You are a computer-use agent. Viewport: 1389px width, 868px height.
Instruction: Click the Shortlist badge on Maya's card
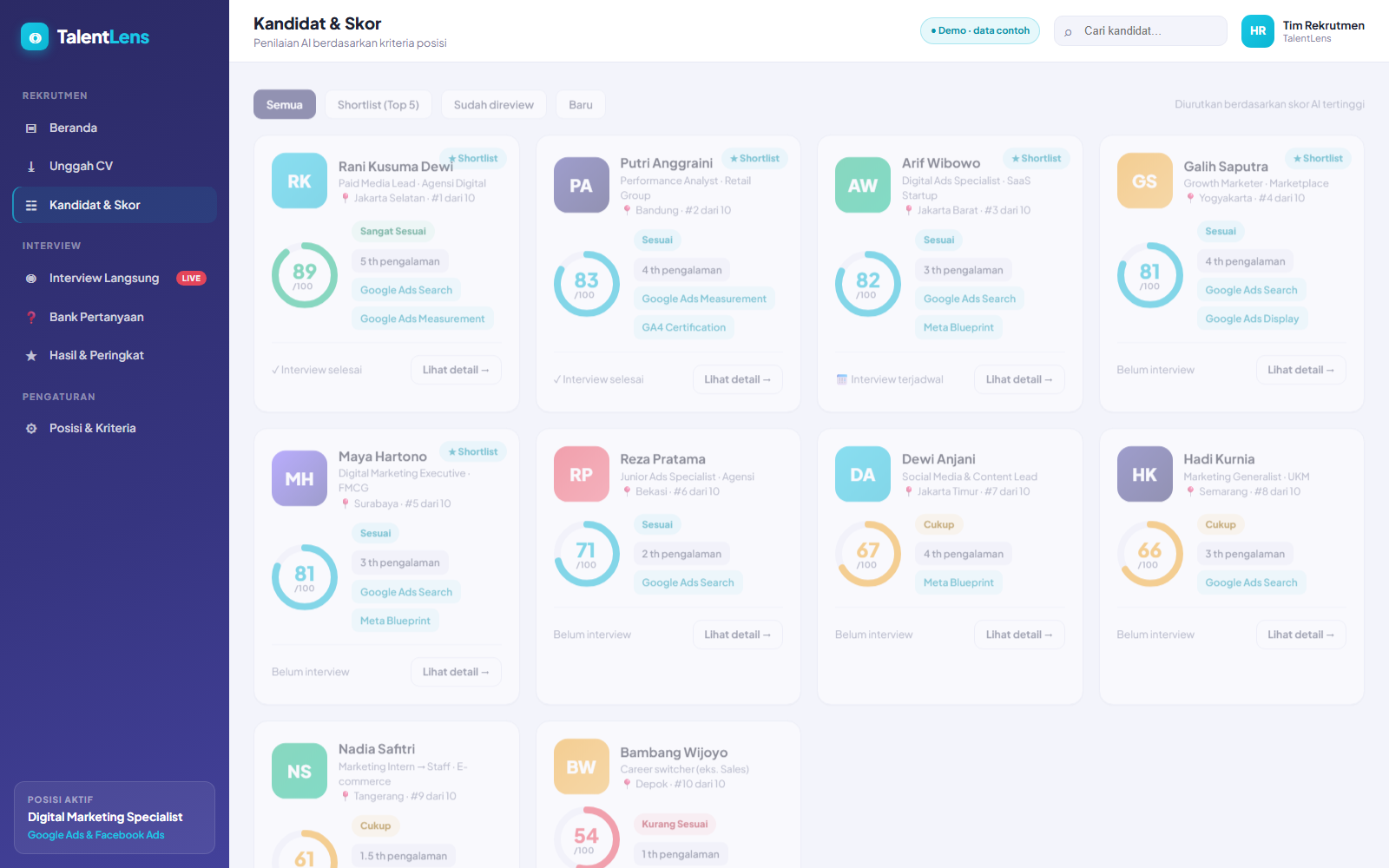473,451
